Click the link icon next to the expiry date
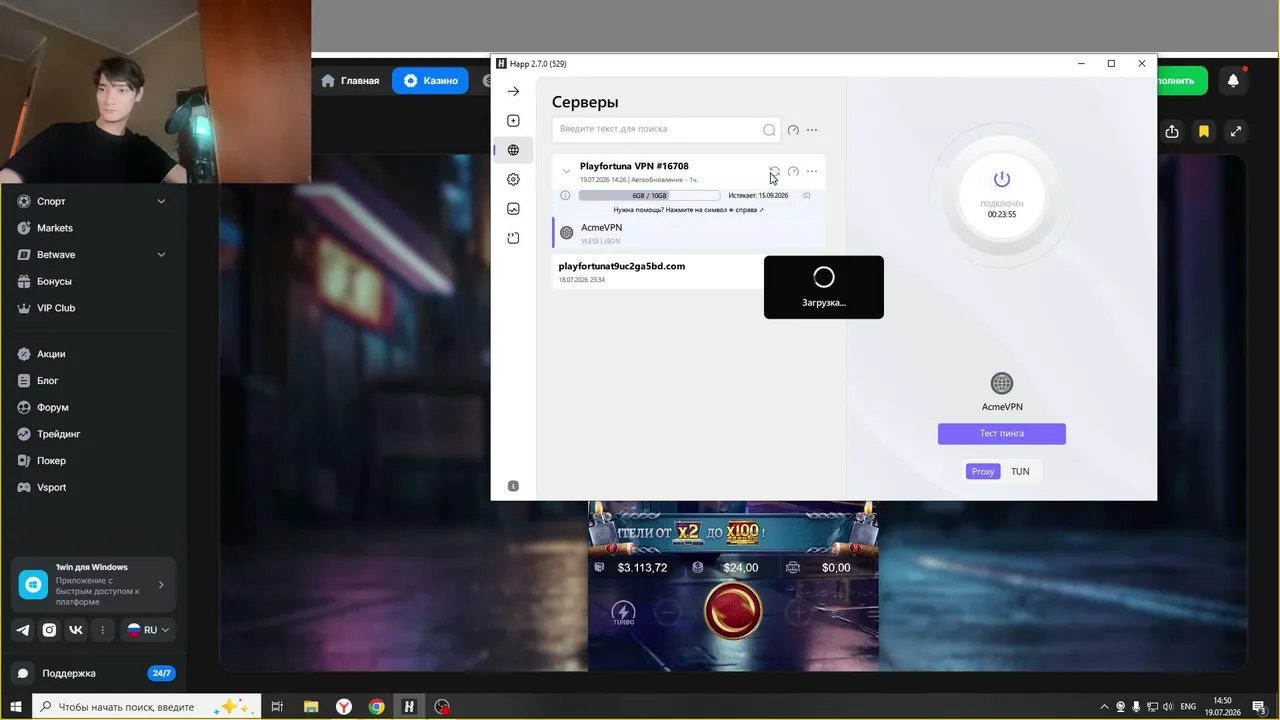 pyautogui.click(x=807, y=195)
